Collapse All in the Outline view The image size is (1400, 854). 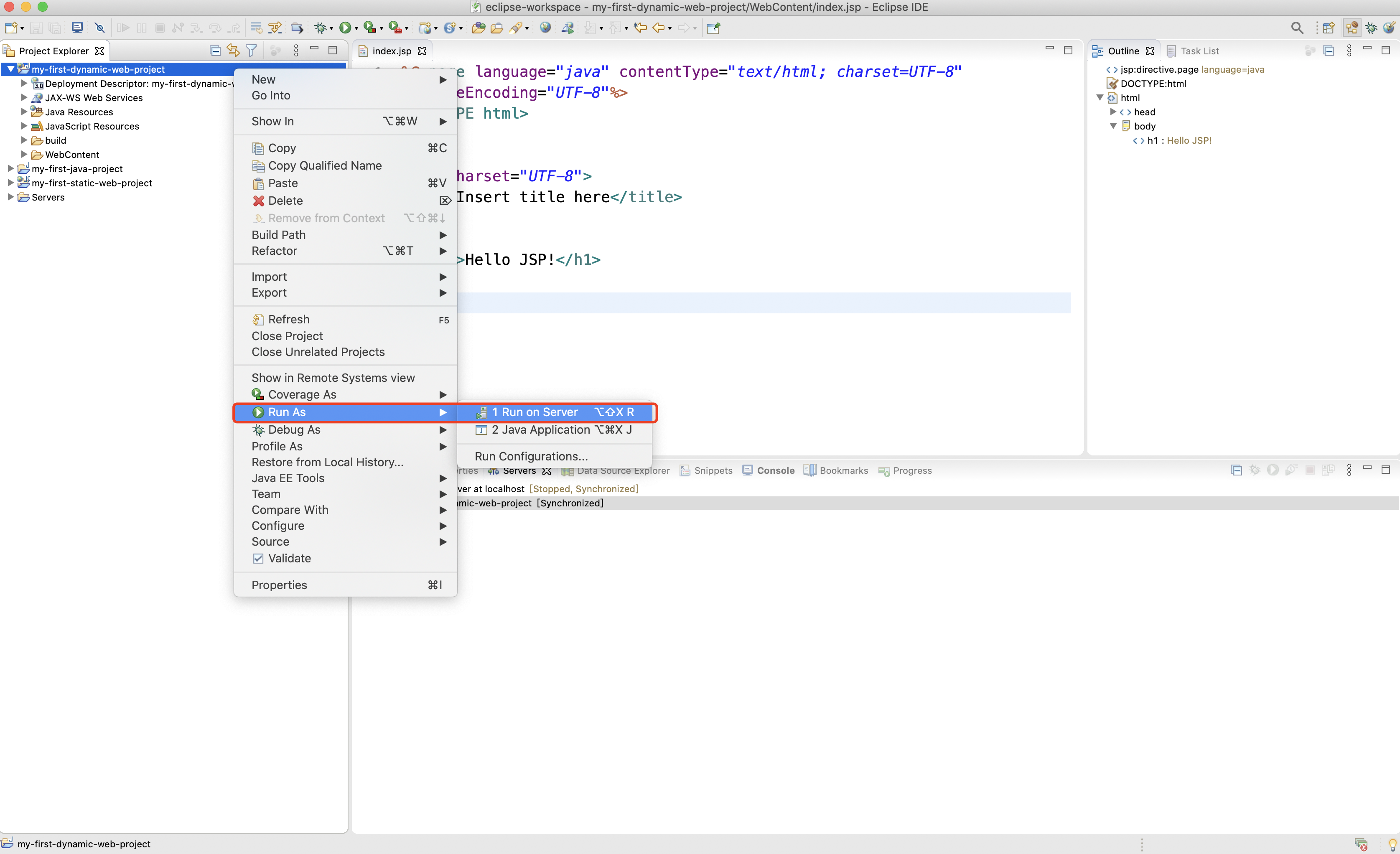(x=1329, y=51)
